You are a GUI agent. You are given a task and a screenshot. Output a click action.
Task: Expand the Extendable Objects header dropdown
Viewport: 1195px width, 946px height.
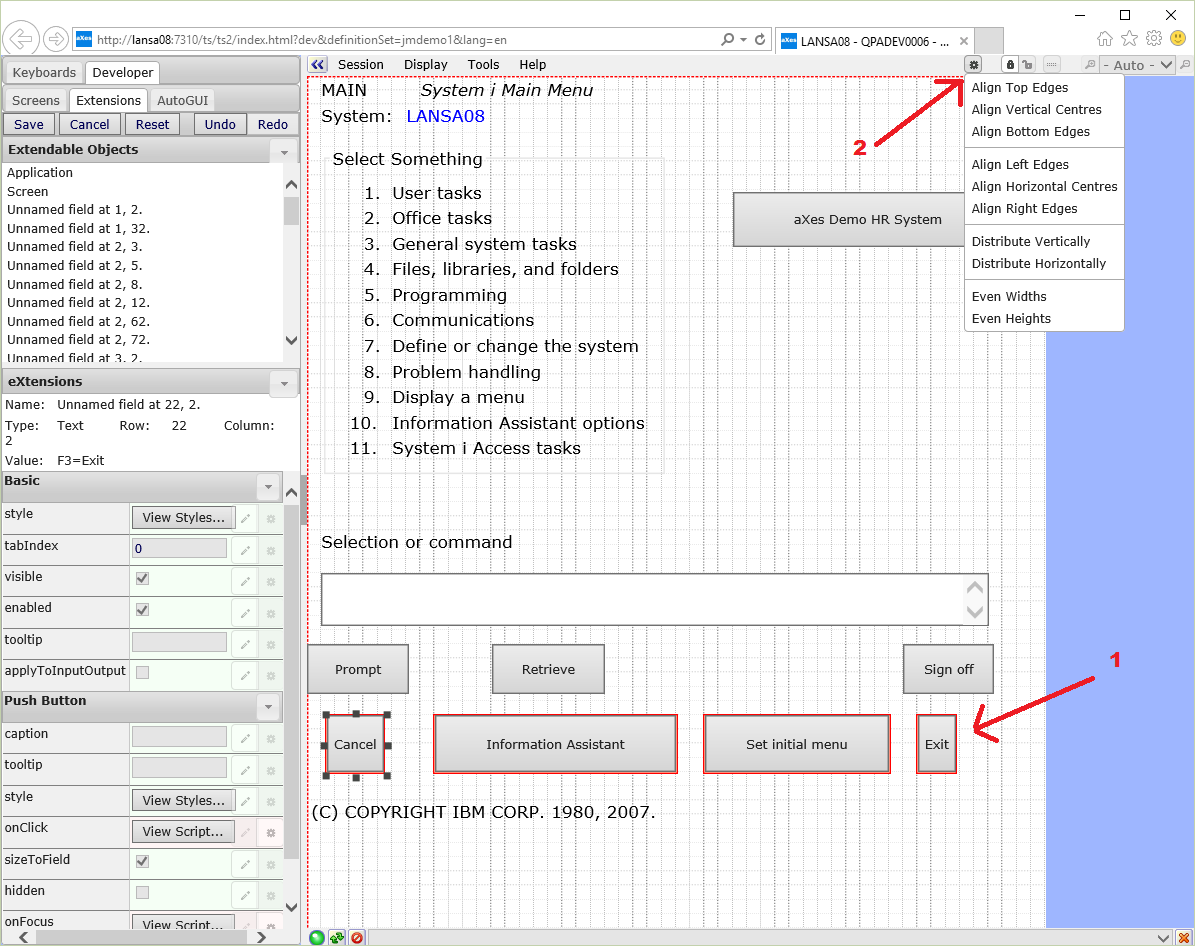click(x=284, y=152)
